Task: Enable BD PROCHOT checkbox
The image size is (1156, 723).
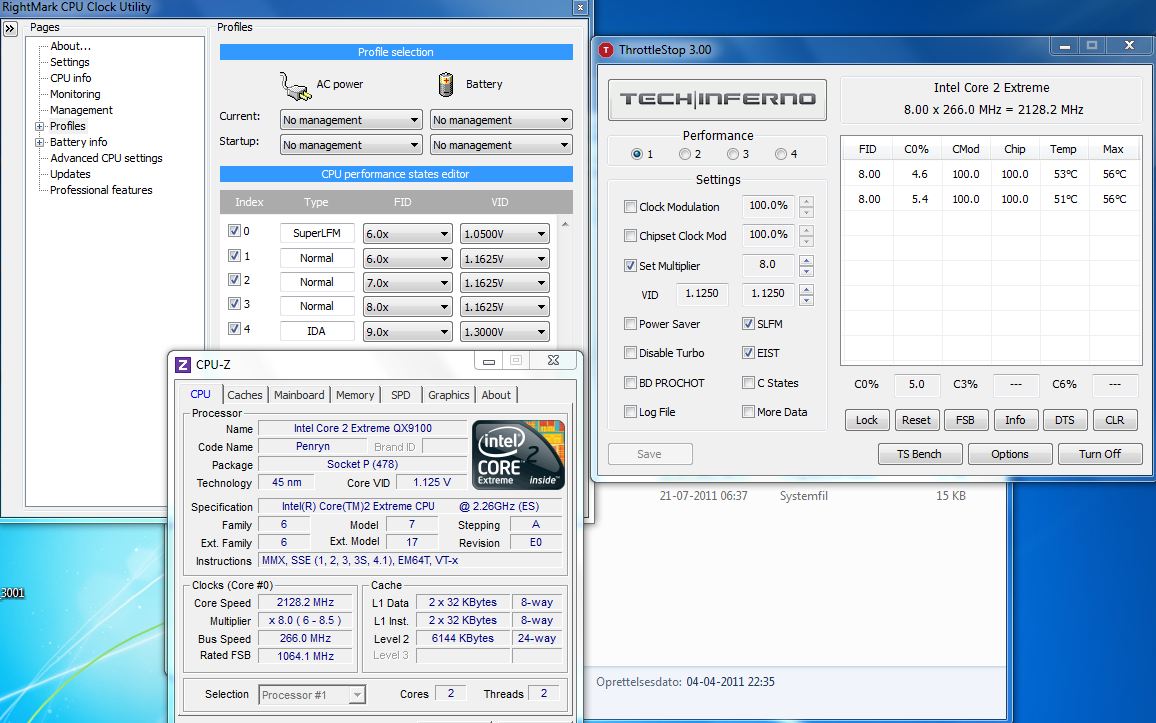Action: tap(630, 383)
